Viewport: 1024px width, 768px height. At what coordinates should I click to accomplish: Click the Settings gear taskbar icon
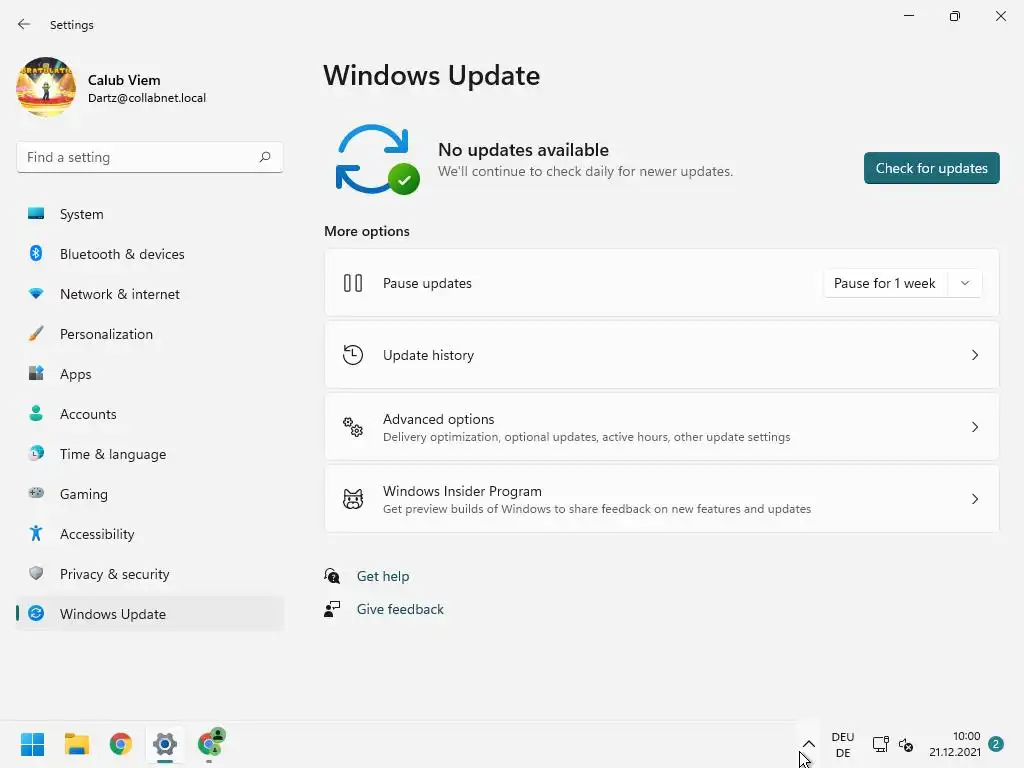click(x=165, y=744)
